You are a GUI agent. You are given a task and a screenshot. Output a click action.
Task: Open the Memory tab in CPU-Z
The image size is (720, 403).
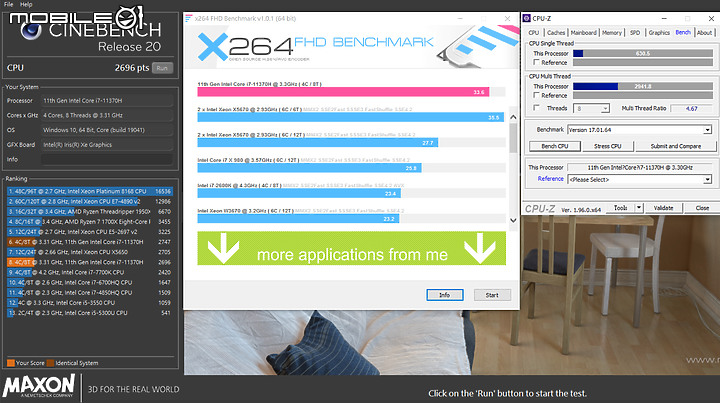click(x=612, y=33)
